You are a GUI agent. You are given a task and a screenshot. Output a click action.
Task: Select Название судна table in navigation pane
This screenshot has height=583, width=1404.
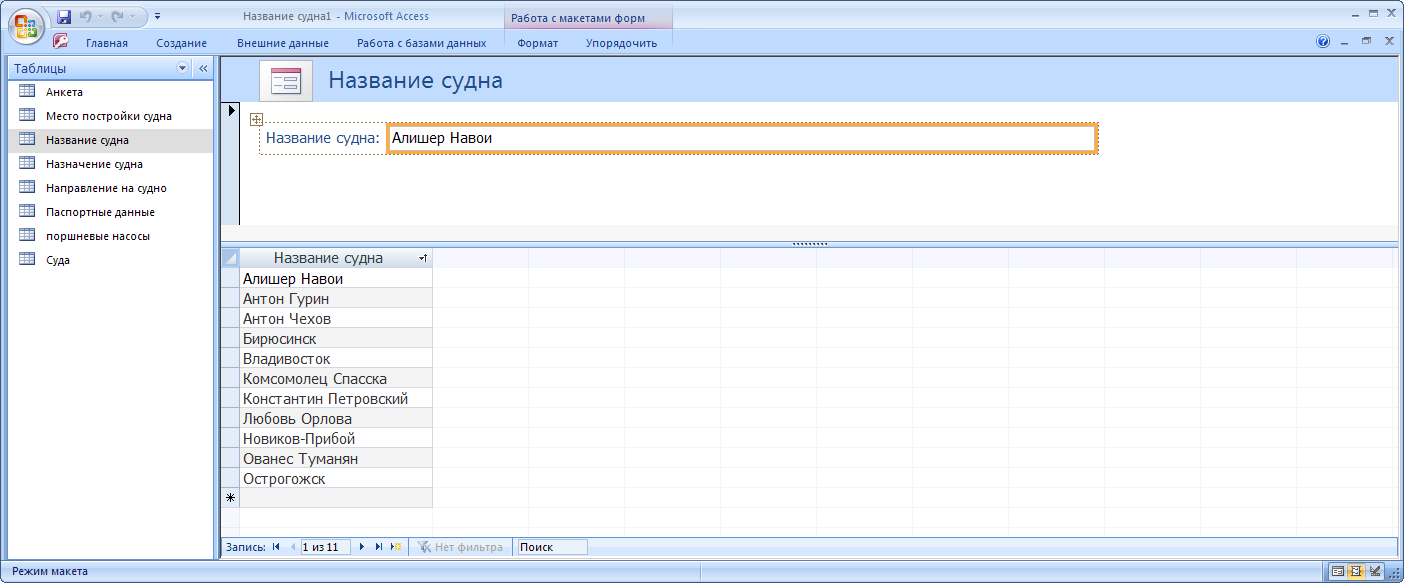111,140
